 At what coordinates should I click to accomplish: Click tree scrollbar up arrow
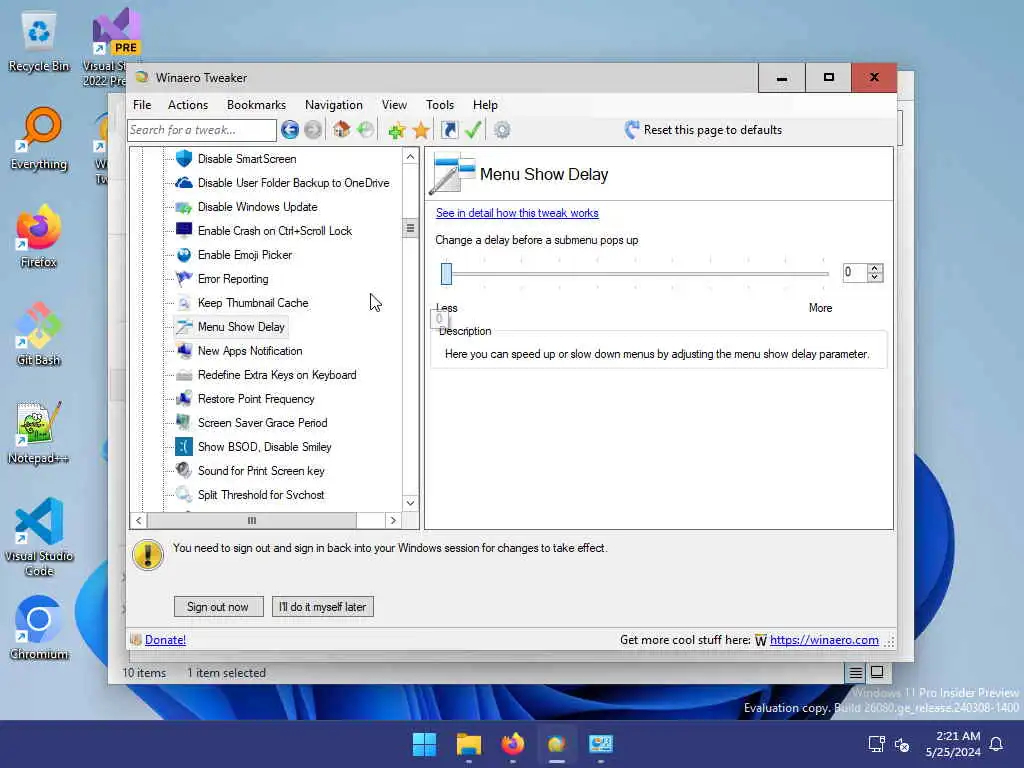pyautogui.click(x=409, y=157)
